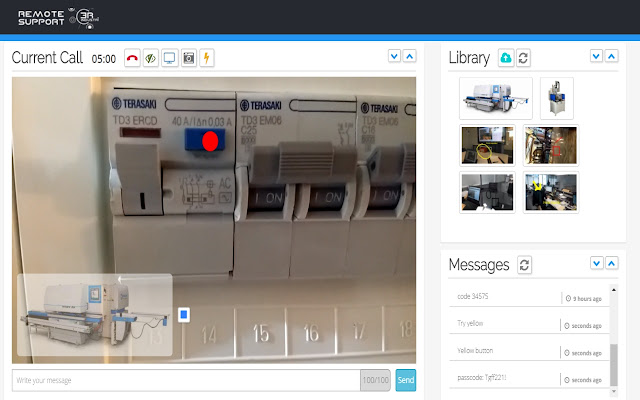Open office desk thumbnail without annotation
This screenshot has height=400, width=640.
pos(487,192)
